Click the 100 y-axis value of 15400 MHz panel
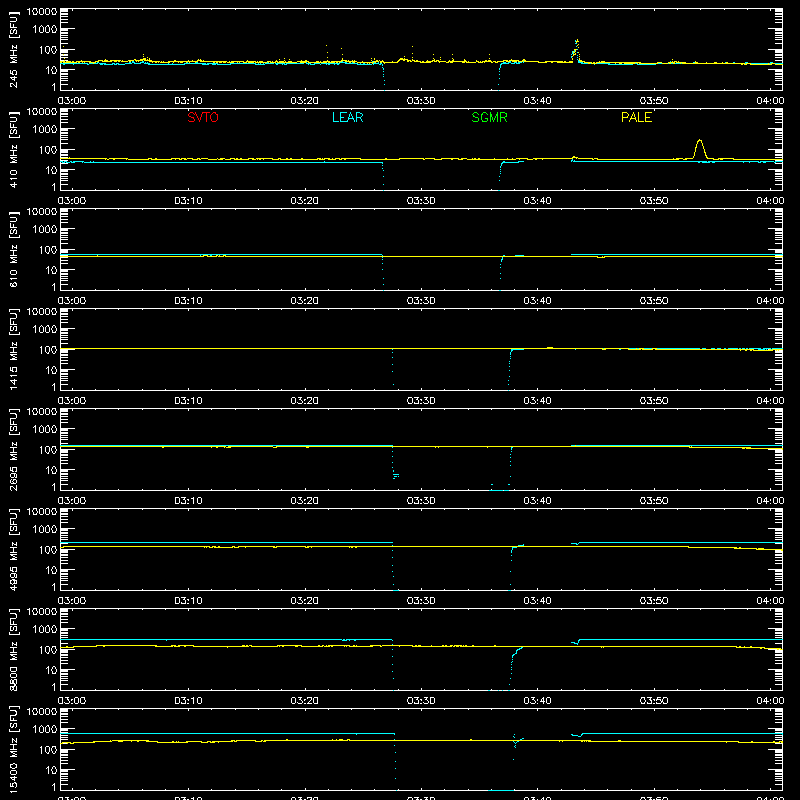The height and width of the screenshot is (800, 800). [x=48, y=750]
